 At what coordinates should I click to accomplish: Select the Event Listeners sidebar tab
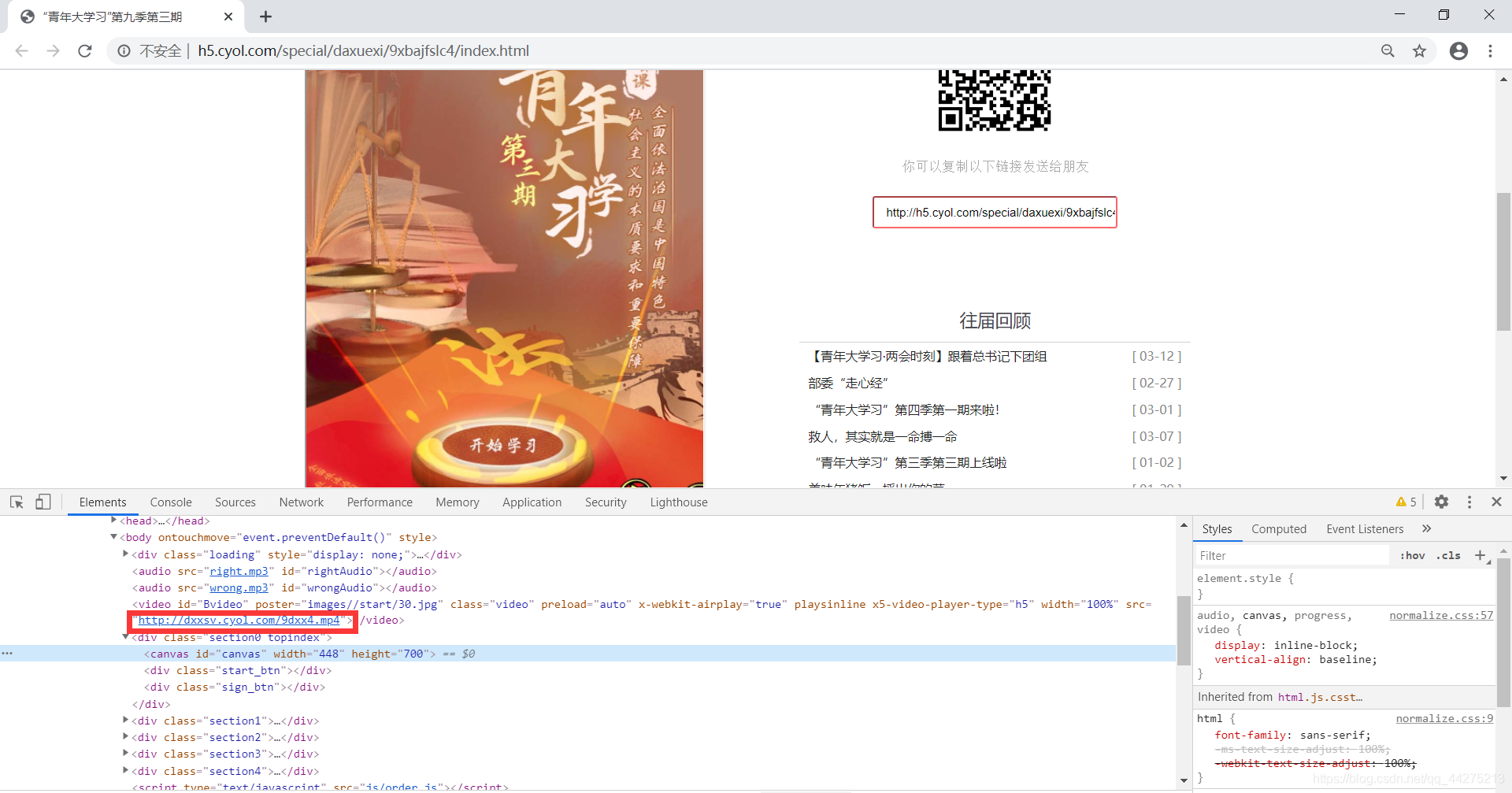[x=1365, y=529]
